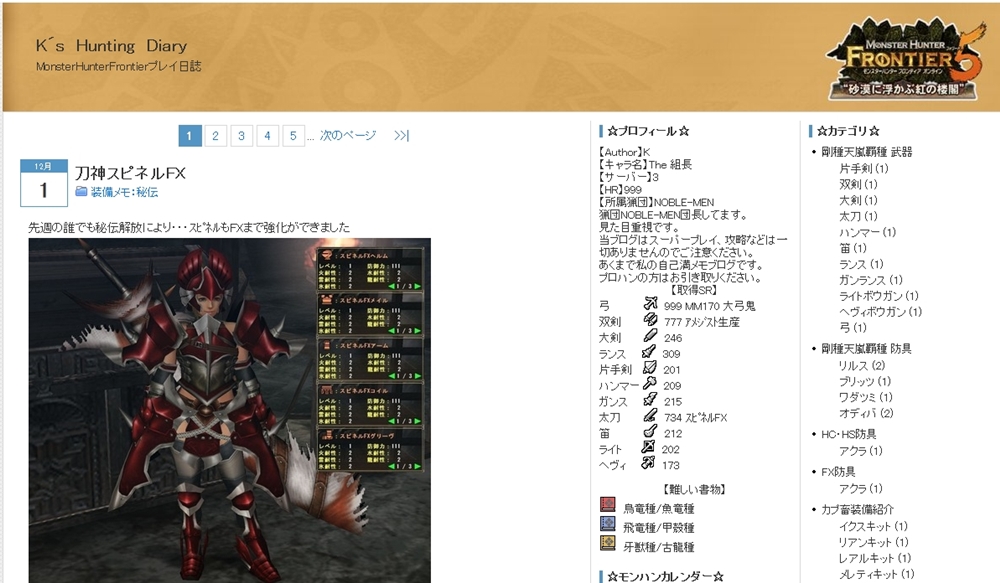The width and height of the screenshot is (1000, 583).
Task: Click the long sword 太刀 weapon icon
Action: 649,415
